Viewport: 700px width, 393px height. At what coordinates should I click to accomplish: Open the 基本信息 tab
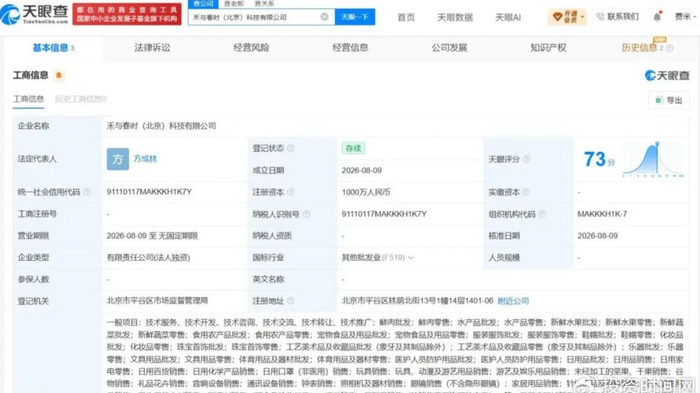(53, 48)
